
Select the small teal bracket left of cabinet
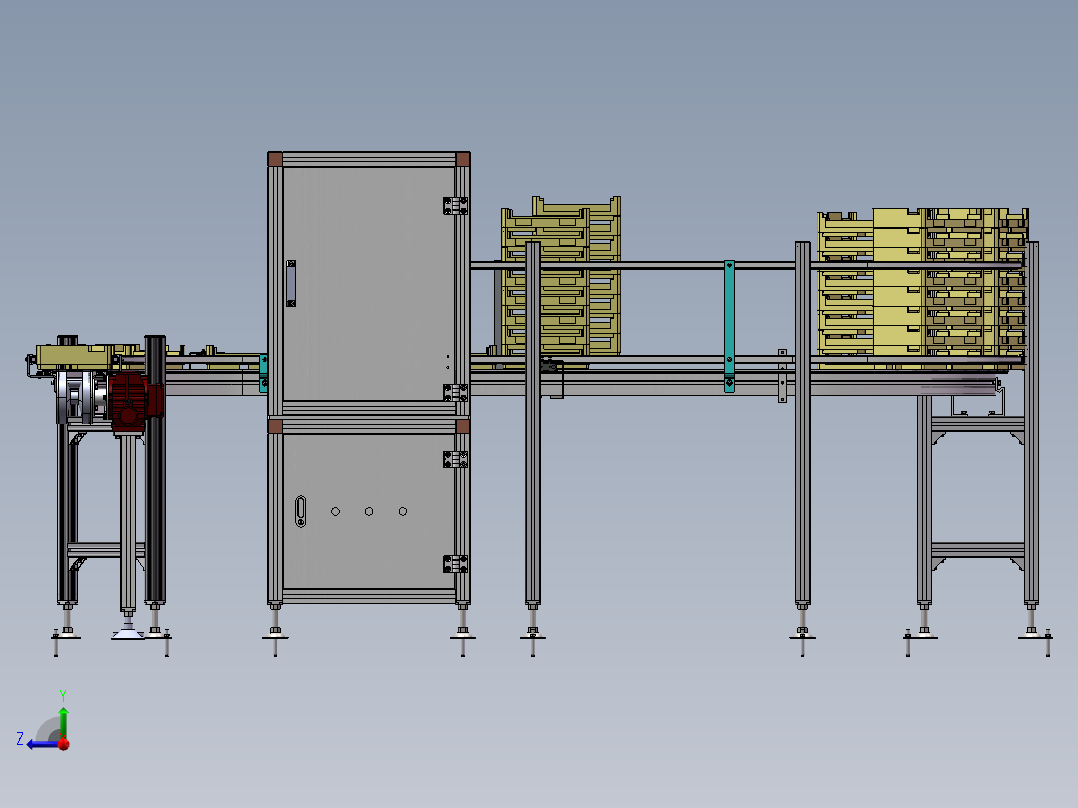pos(263,373)
